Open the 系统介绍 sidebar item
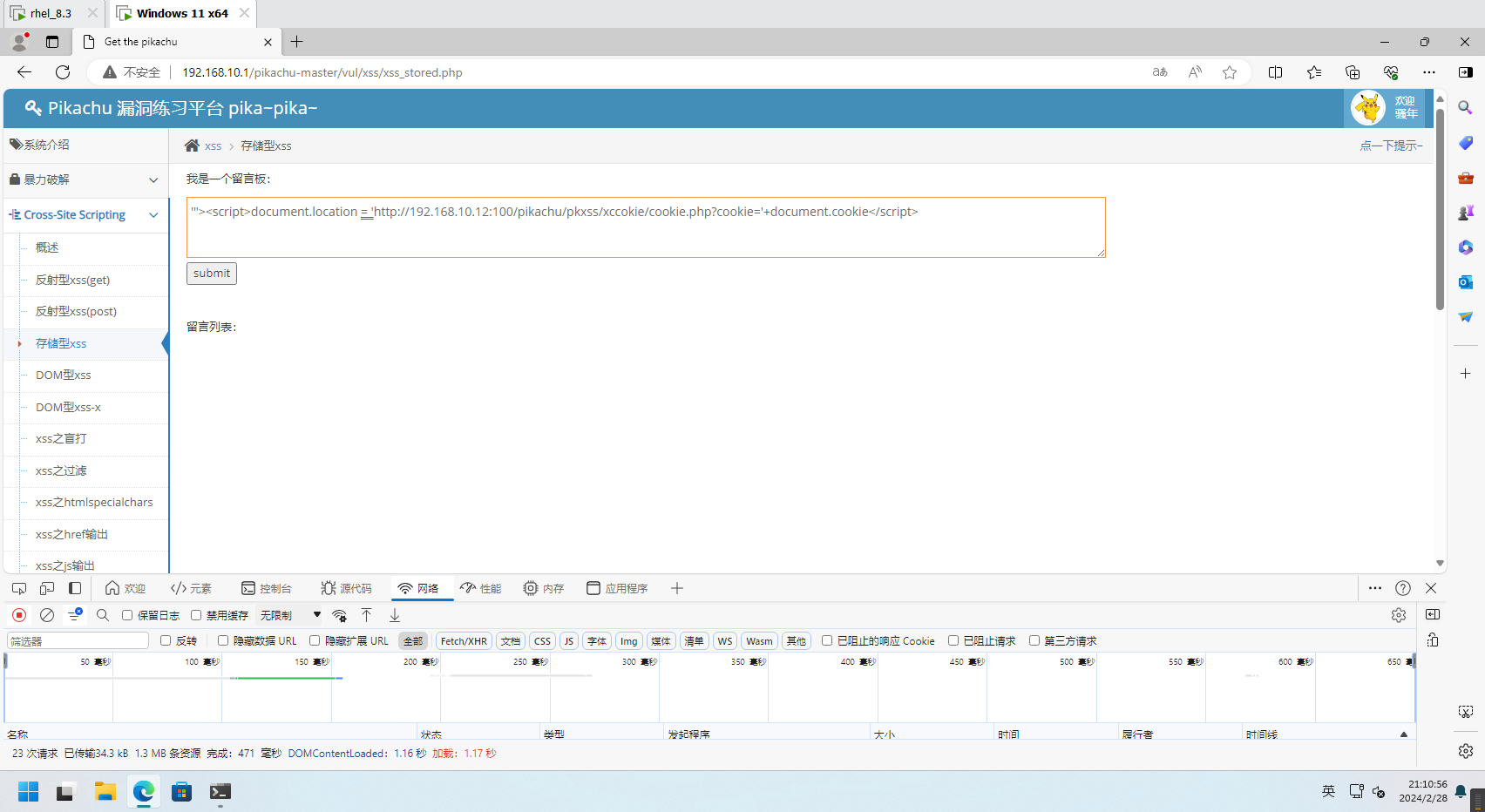This screenshot has width=1485, height=812. pyautogui.click(x=85, y=145)
